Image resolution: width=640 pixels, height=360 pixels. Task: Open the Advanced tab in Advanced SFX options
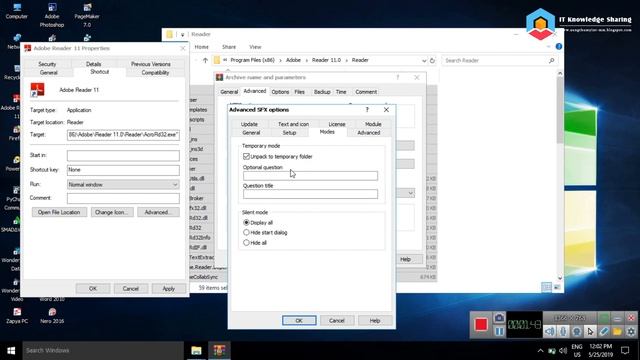(369, 133)
